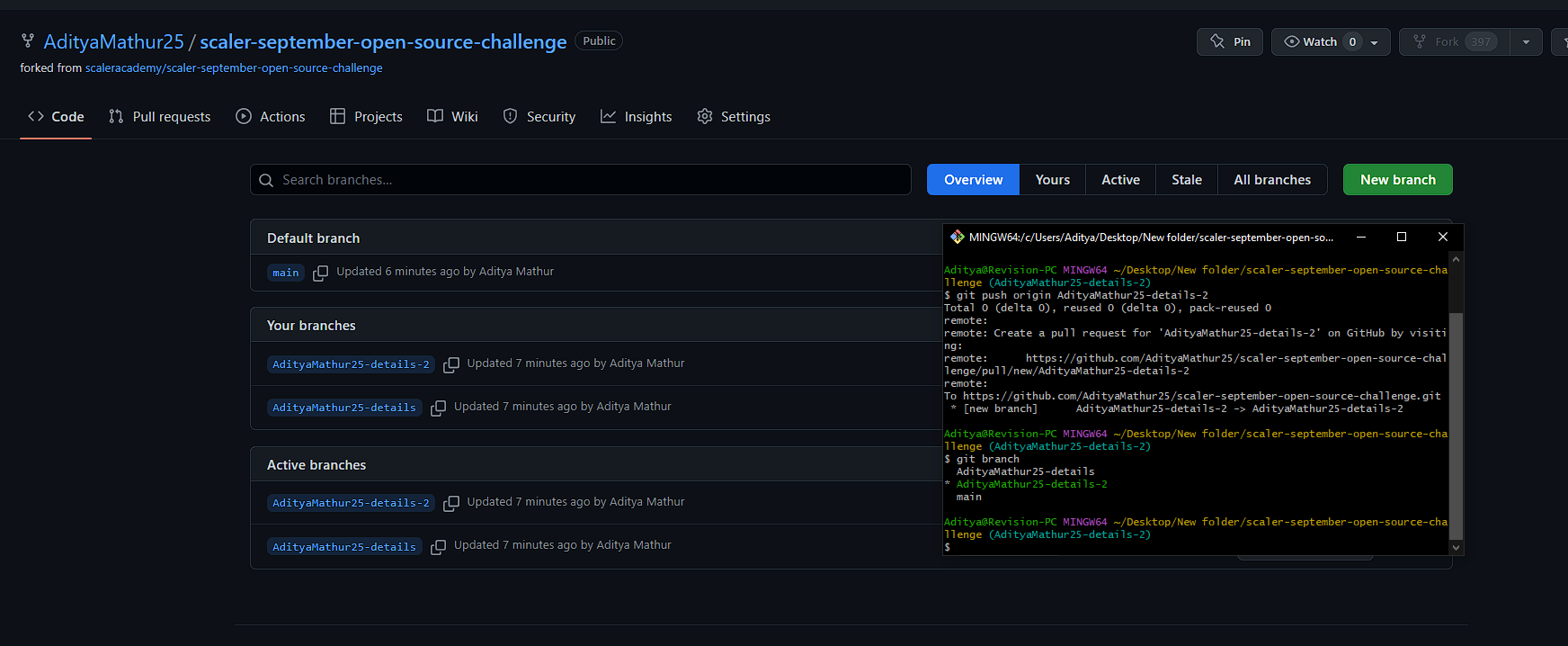Screen dimensions: 1568x646
Task: Copy AdityaMathur25-details name under Your branches
Action: pyautogui.click(x=438, y=408)
